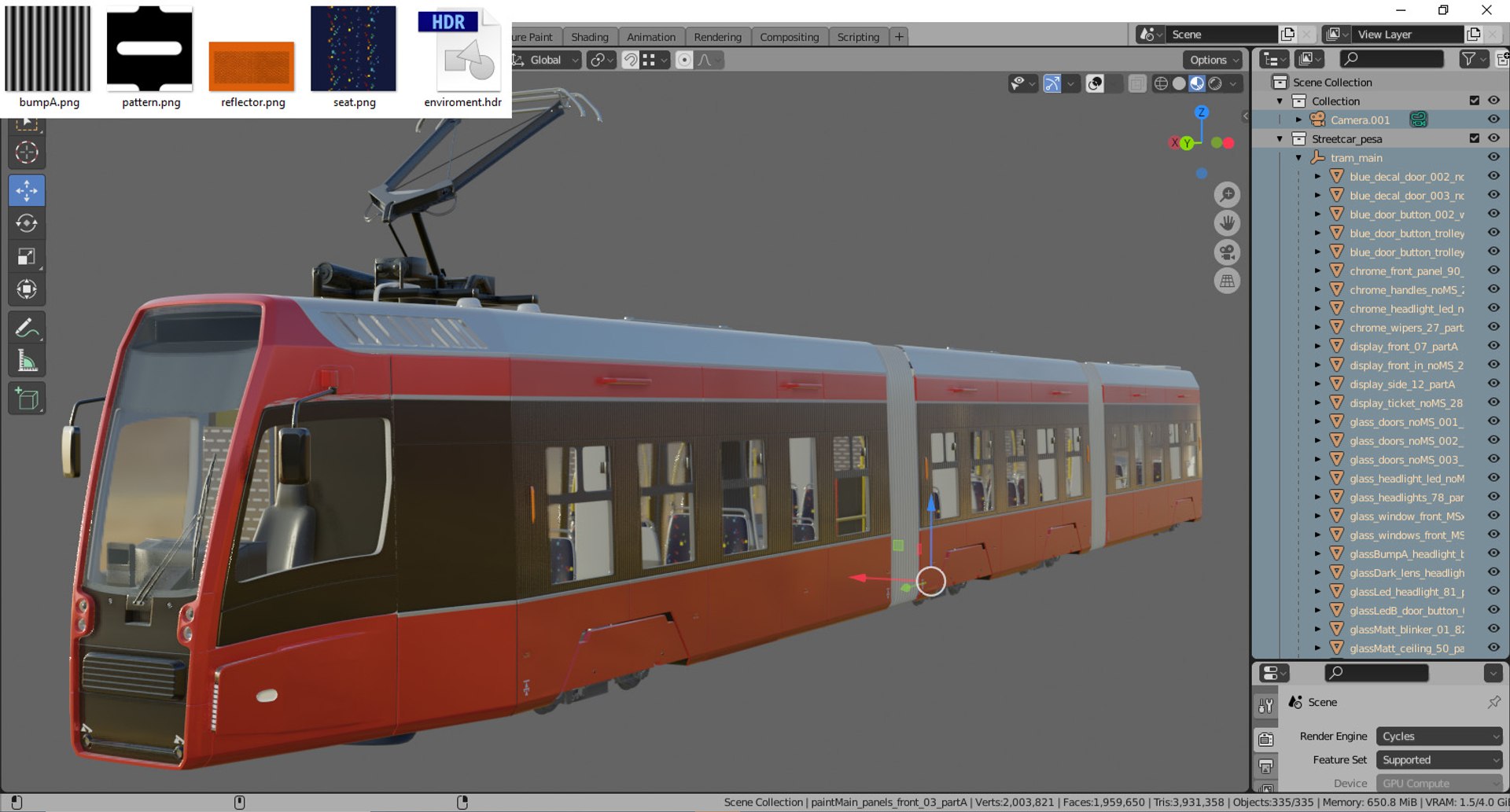Hide Camera.001 in viewport
1510x812 pixels.
[1493, 119]
